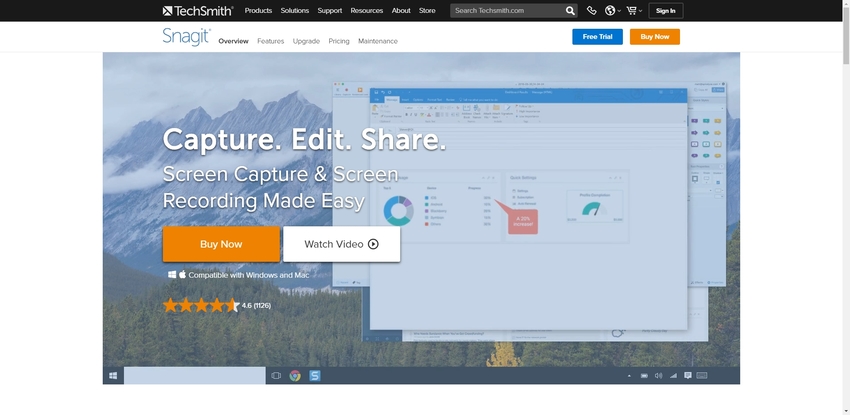The height and width of the screenshot is (415, 850).
Task: Click the phone contact icon
Action: (591, 10)
